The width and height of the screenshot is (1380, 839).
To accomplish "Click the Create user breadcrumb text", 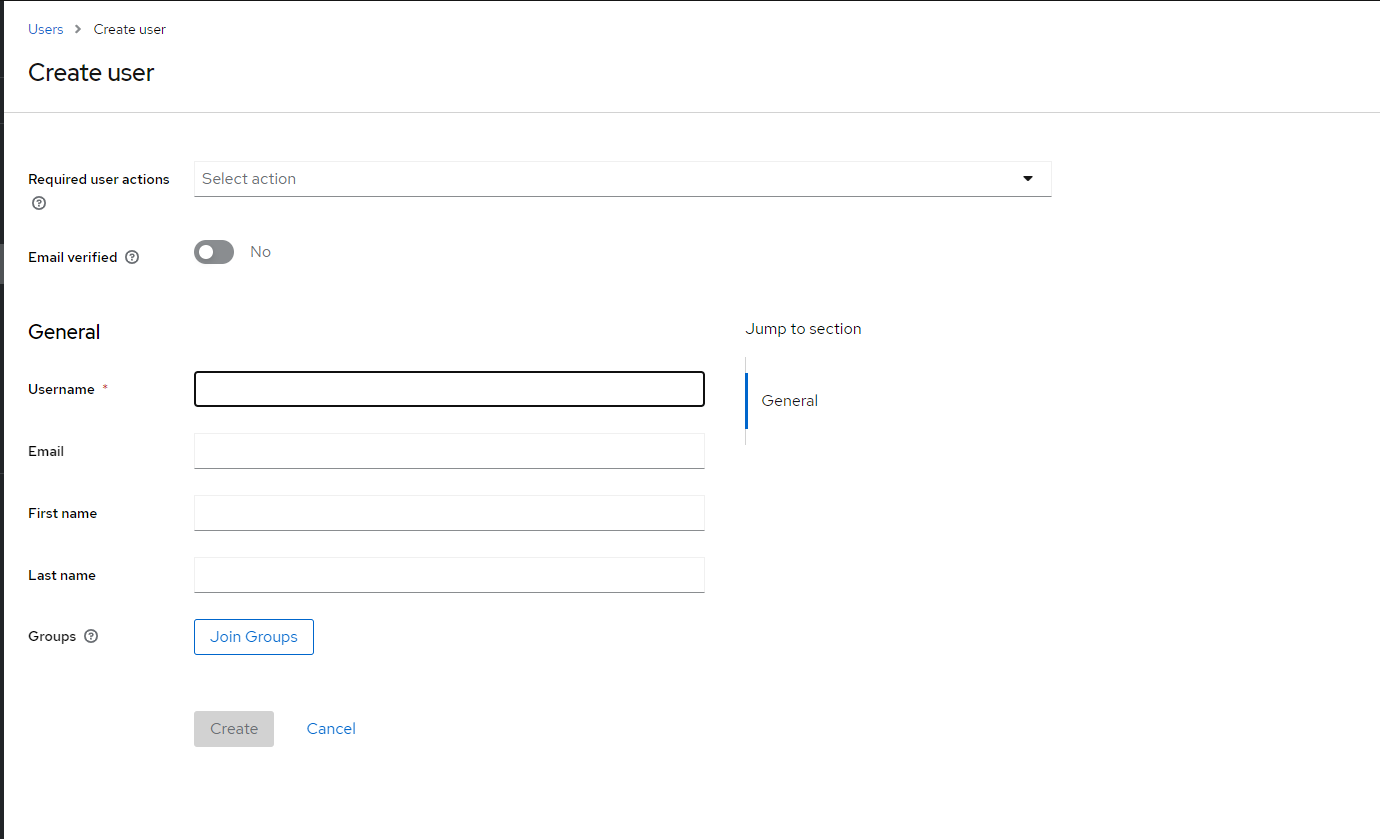I will click(130, 29).
